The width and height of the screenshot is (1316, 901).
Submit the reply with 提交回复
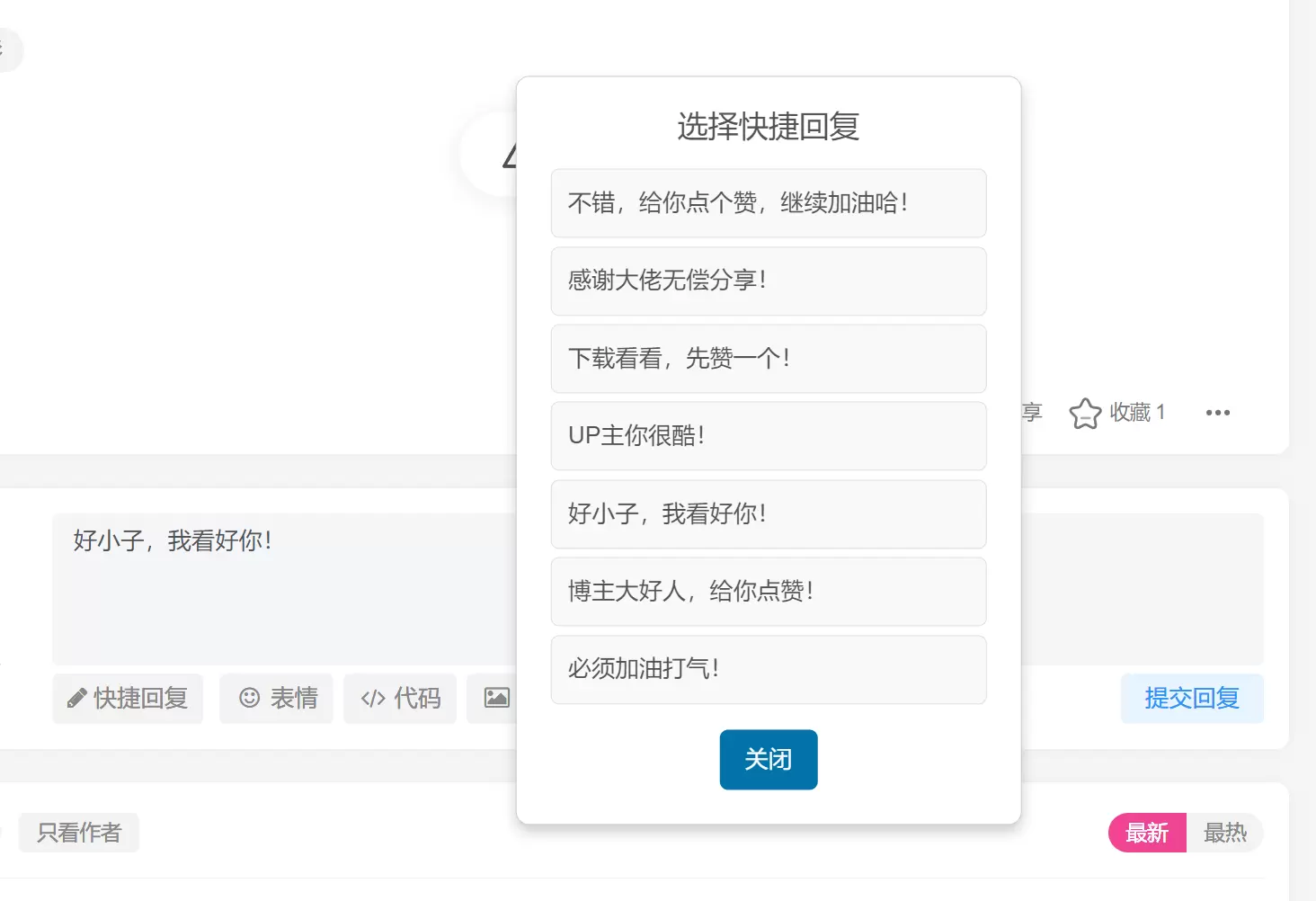(x=1192, y=699)
